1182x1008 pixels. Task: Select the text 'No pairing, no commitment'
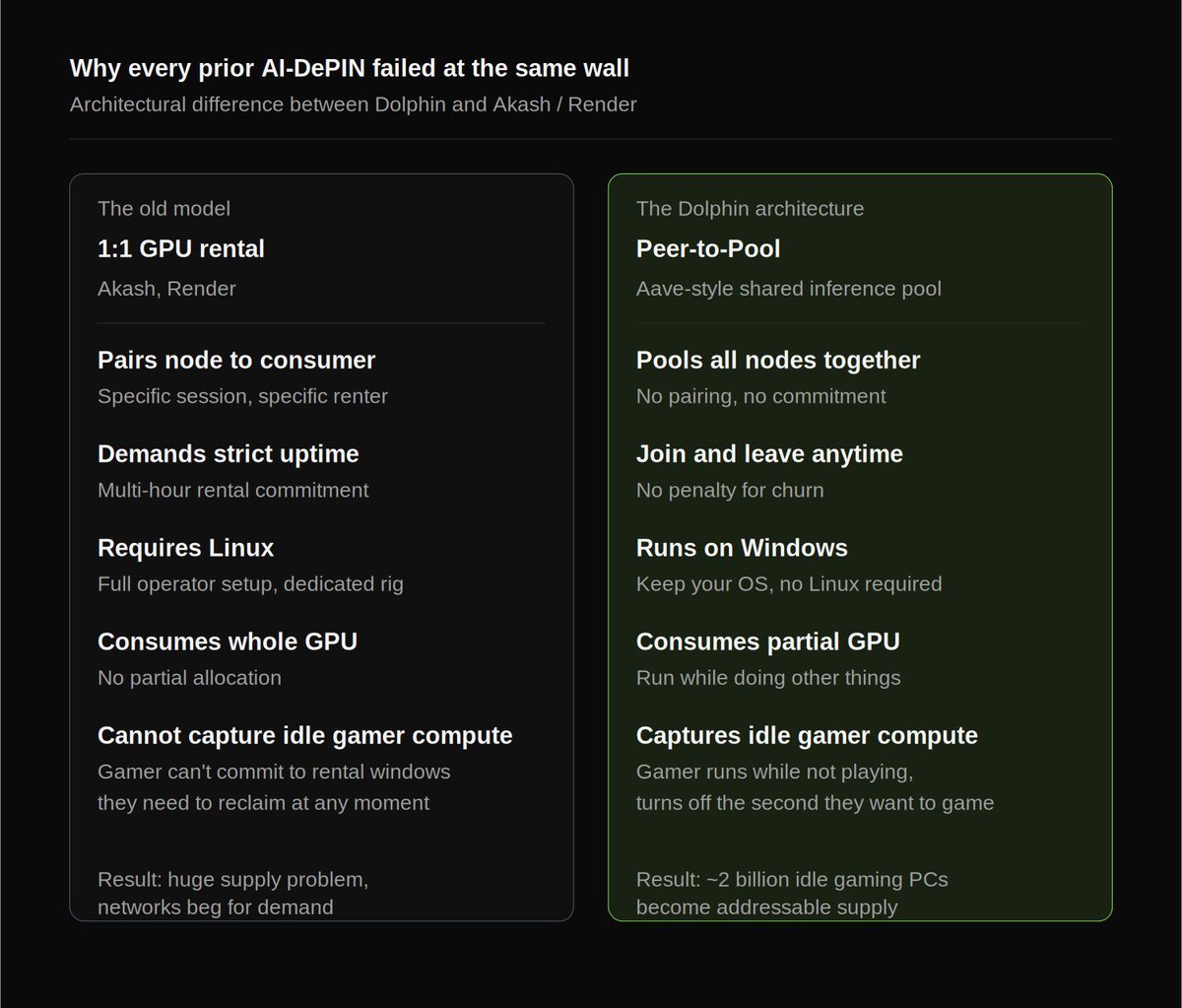point(760,396)
